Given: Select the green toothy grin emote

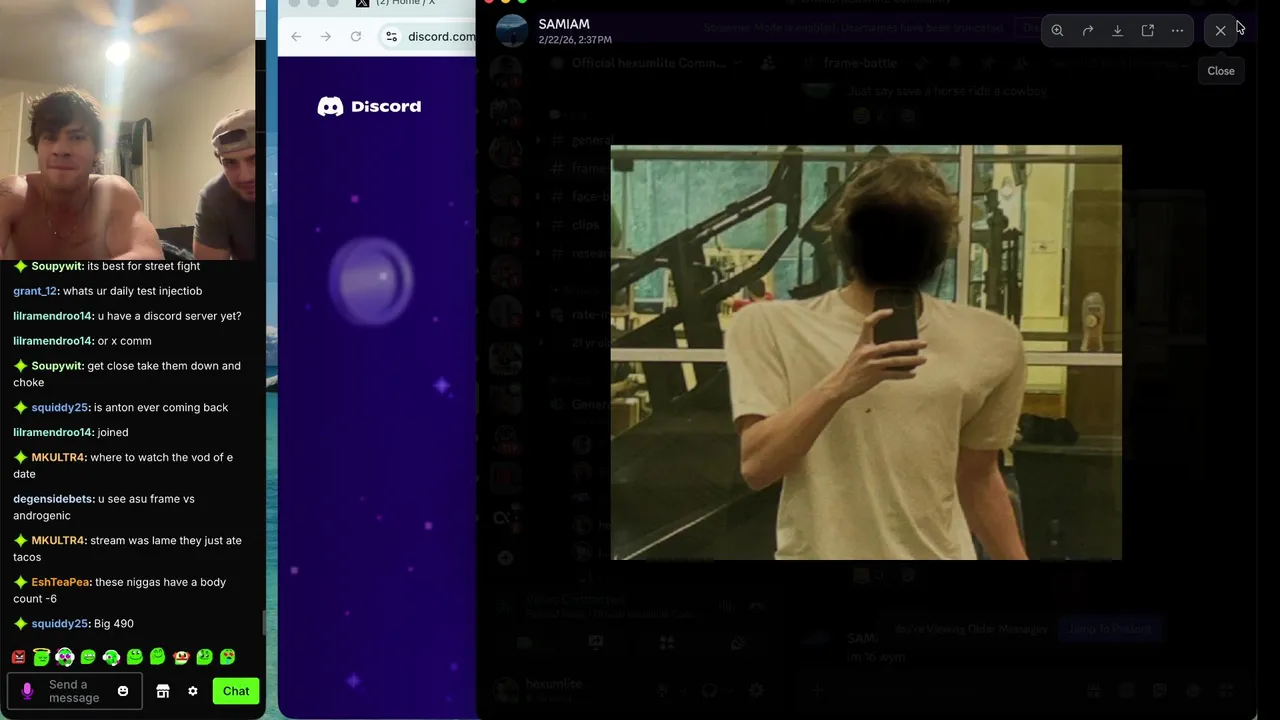Looking at the screenshot, I should [88, 657].
